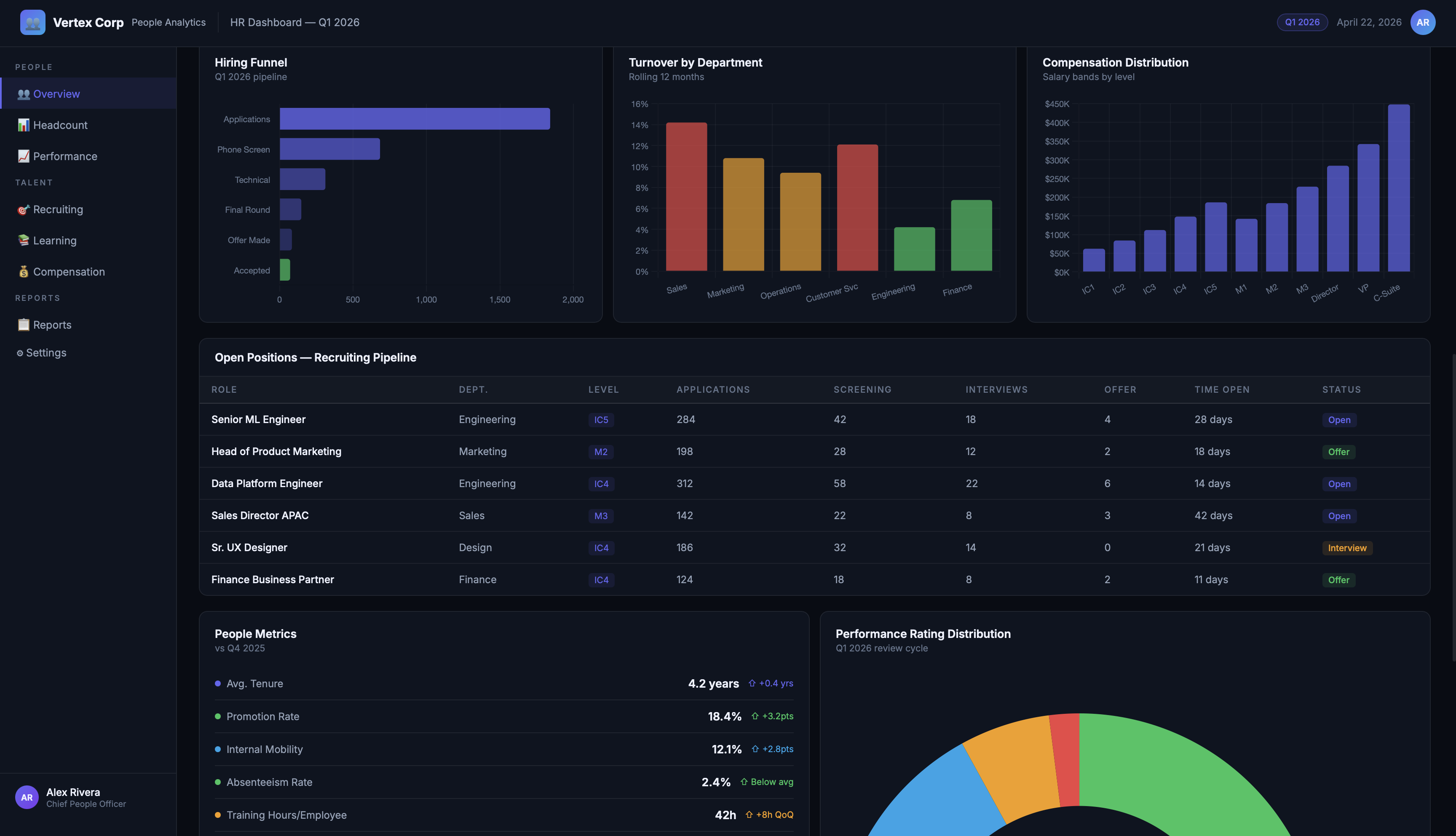Image resolution: width=1456 pixels, height=836 pixels.
Task: Sort by STATUS column header
Action: click(1341, 390)
